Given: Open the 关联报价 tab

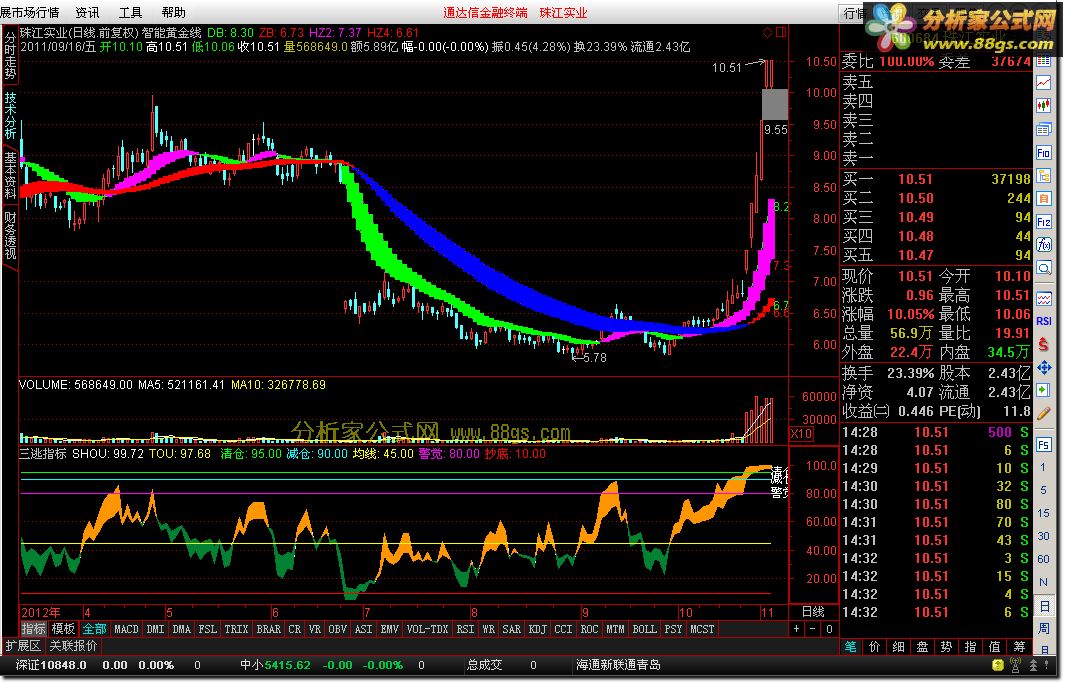Looking at the screenshot, I should point(73,646).
